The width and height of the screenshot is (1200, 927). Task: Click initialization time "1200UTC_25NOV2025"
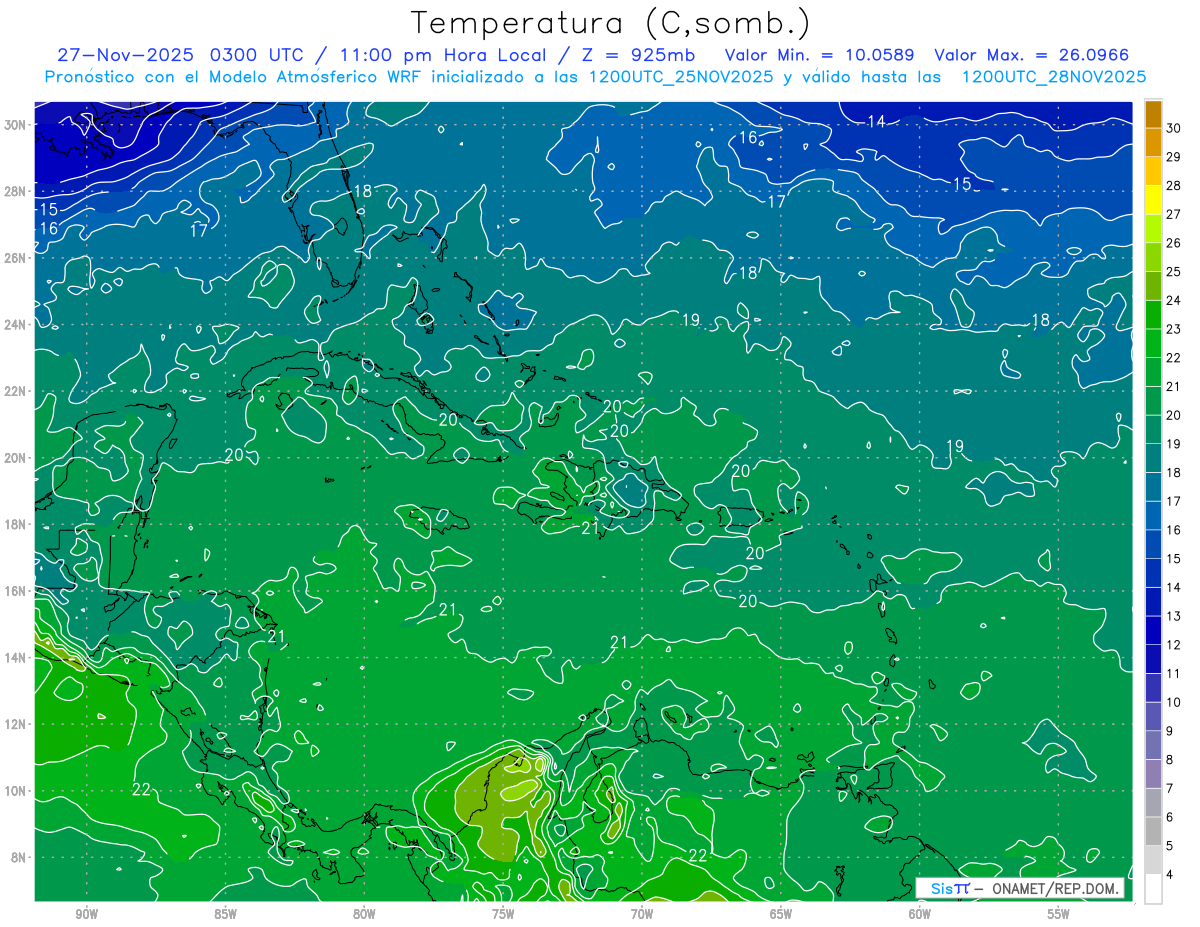pyautogui.click(x=681, y=77)
